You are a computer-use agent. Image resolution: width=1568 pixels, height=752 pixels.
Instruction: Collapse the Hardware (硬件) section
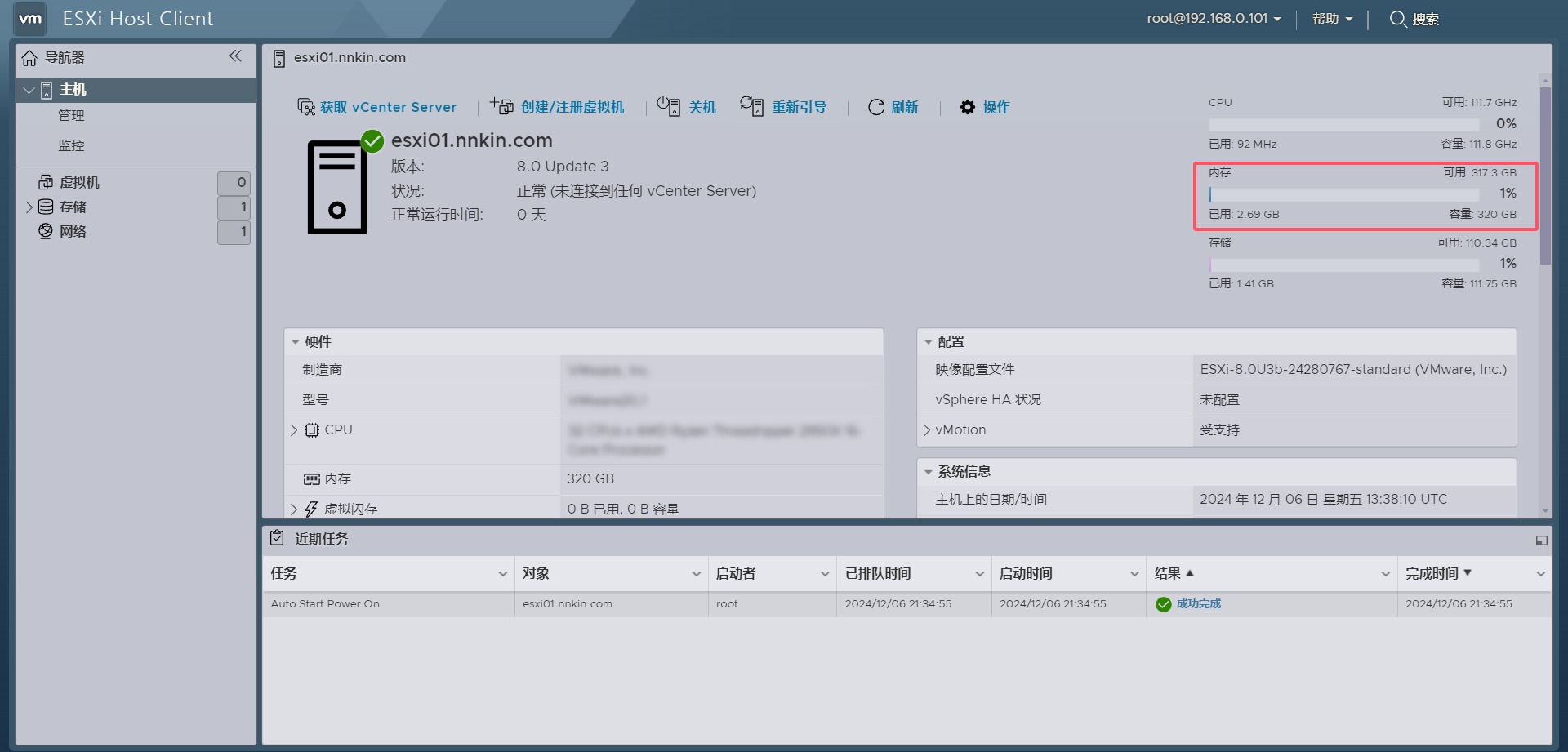click(296, 342)
